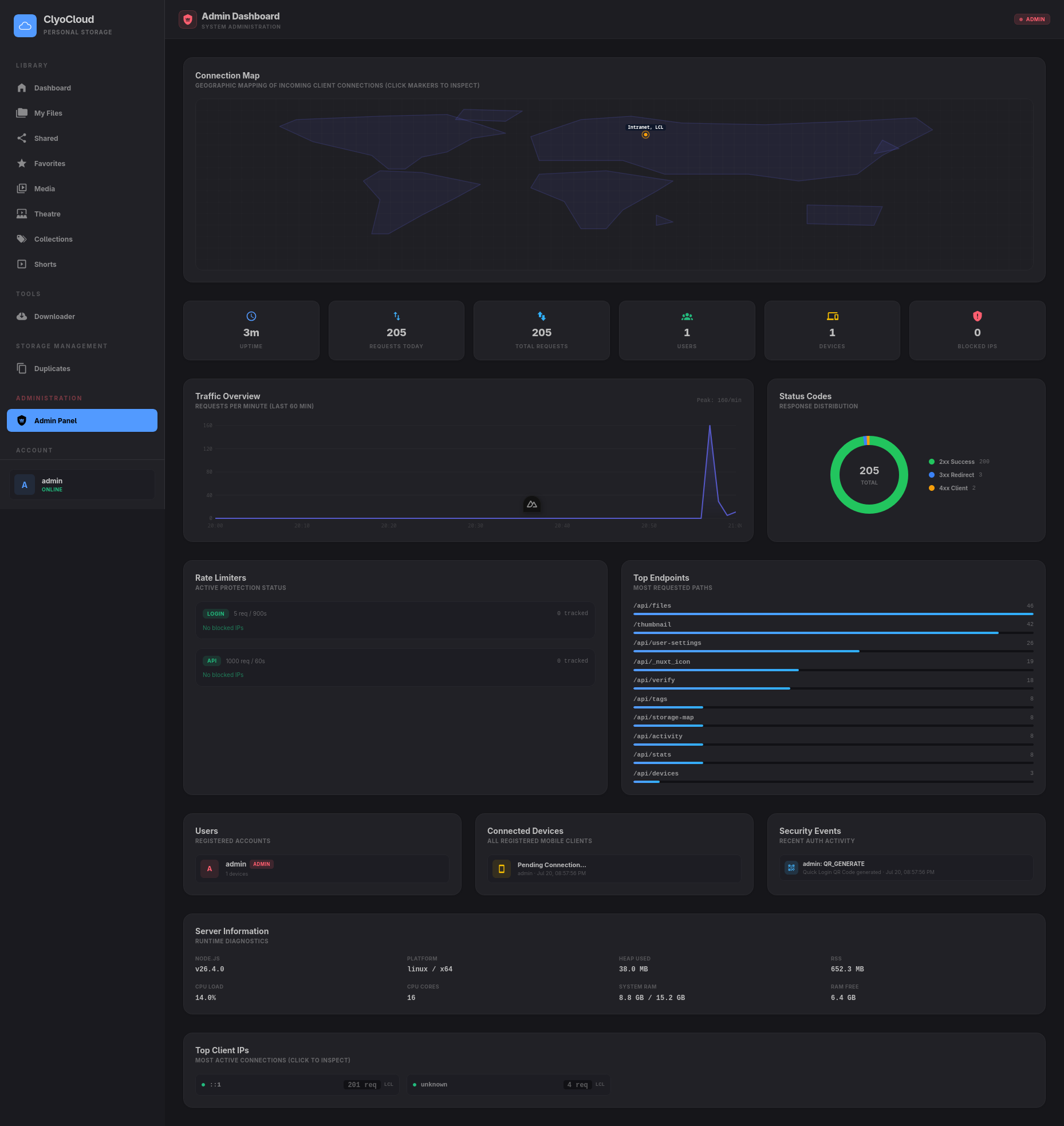Inspect the unknown client IP entry
This screenshot has width=1064, height=1126.
click(509, 1085)
